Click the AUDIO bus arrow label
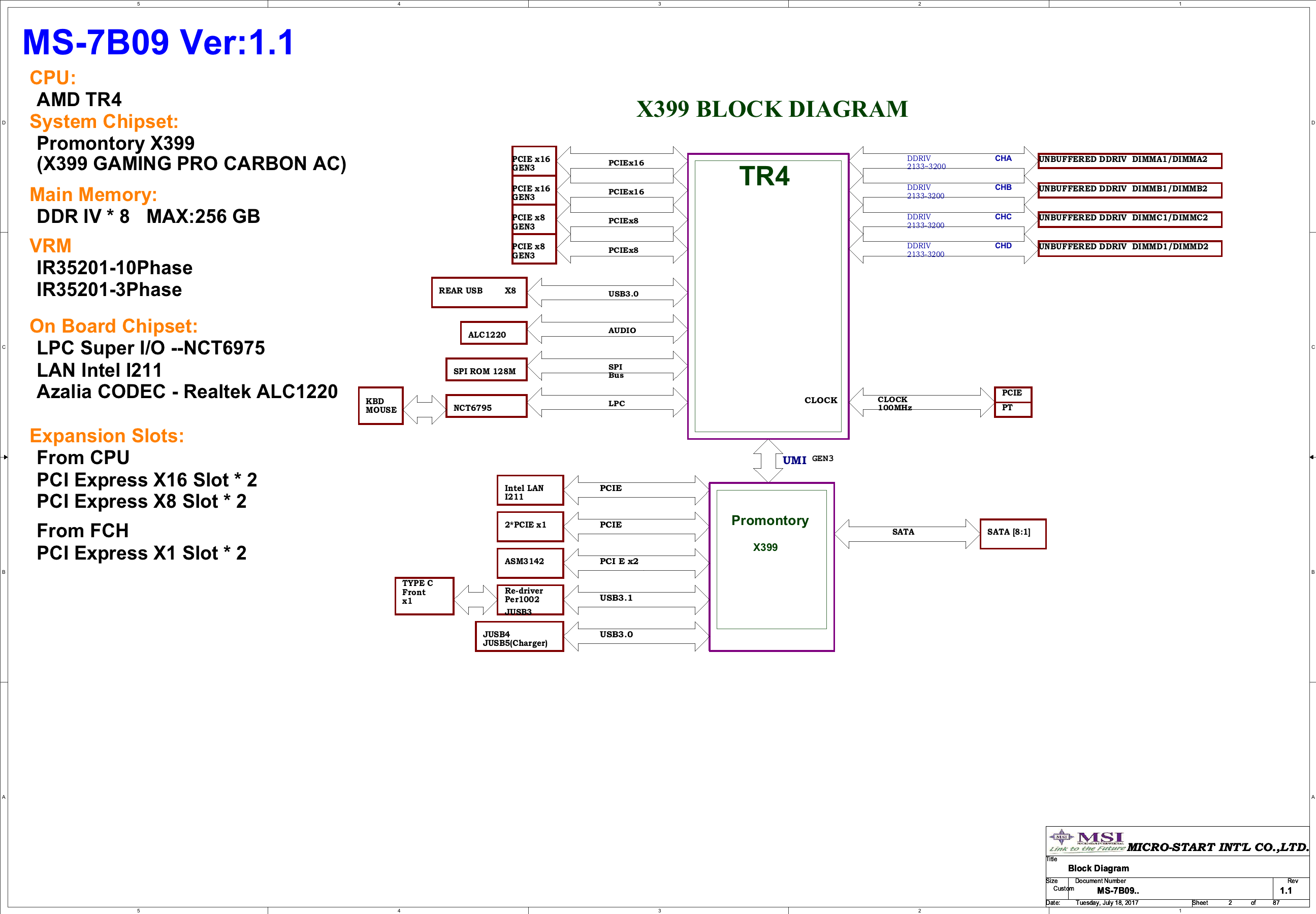The width and height of the screenshot is (1316, 914). (622, 331)
